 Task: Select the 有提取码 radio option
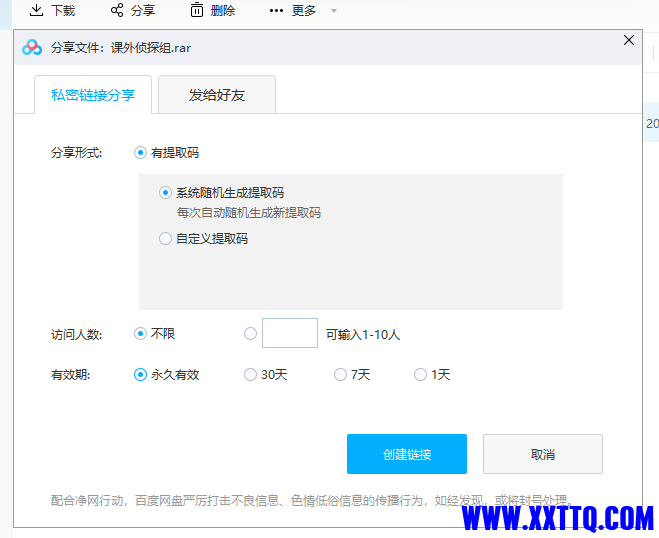pyautogui.click(x=140, y=153)
